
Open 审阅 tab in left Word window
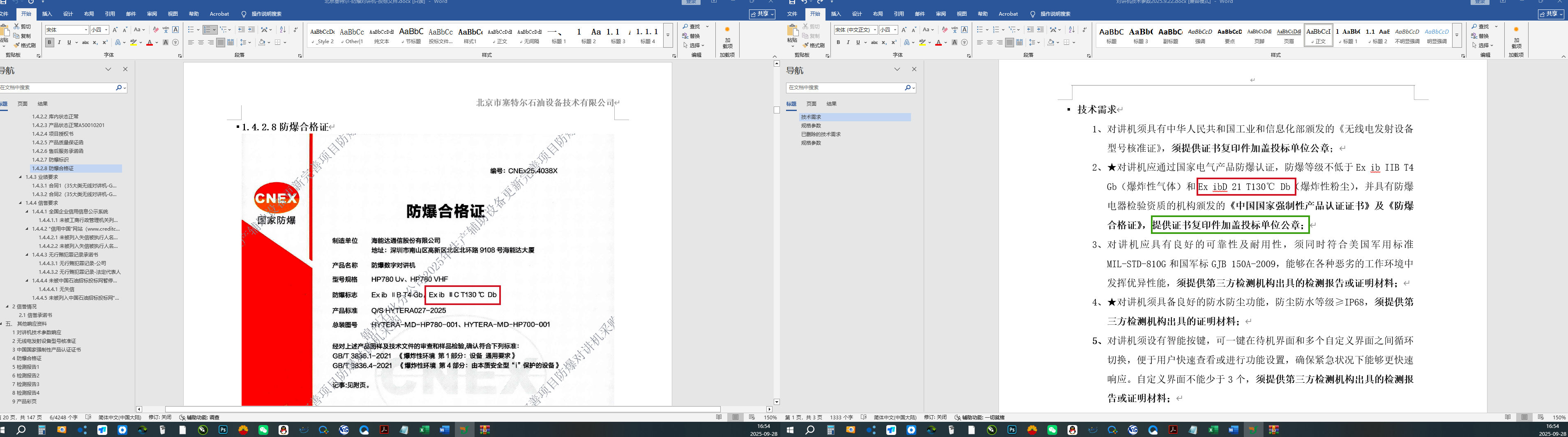(x=152, y=14)
